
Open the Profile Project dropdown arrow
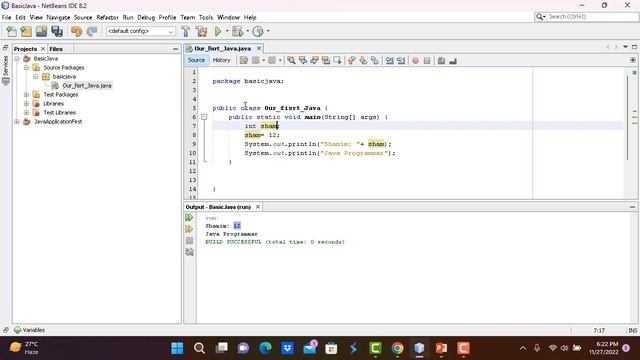pyautogui.click(x=268, y=31)
